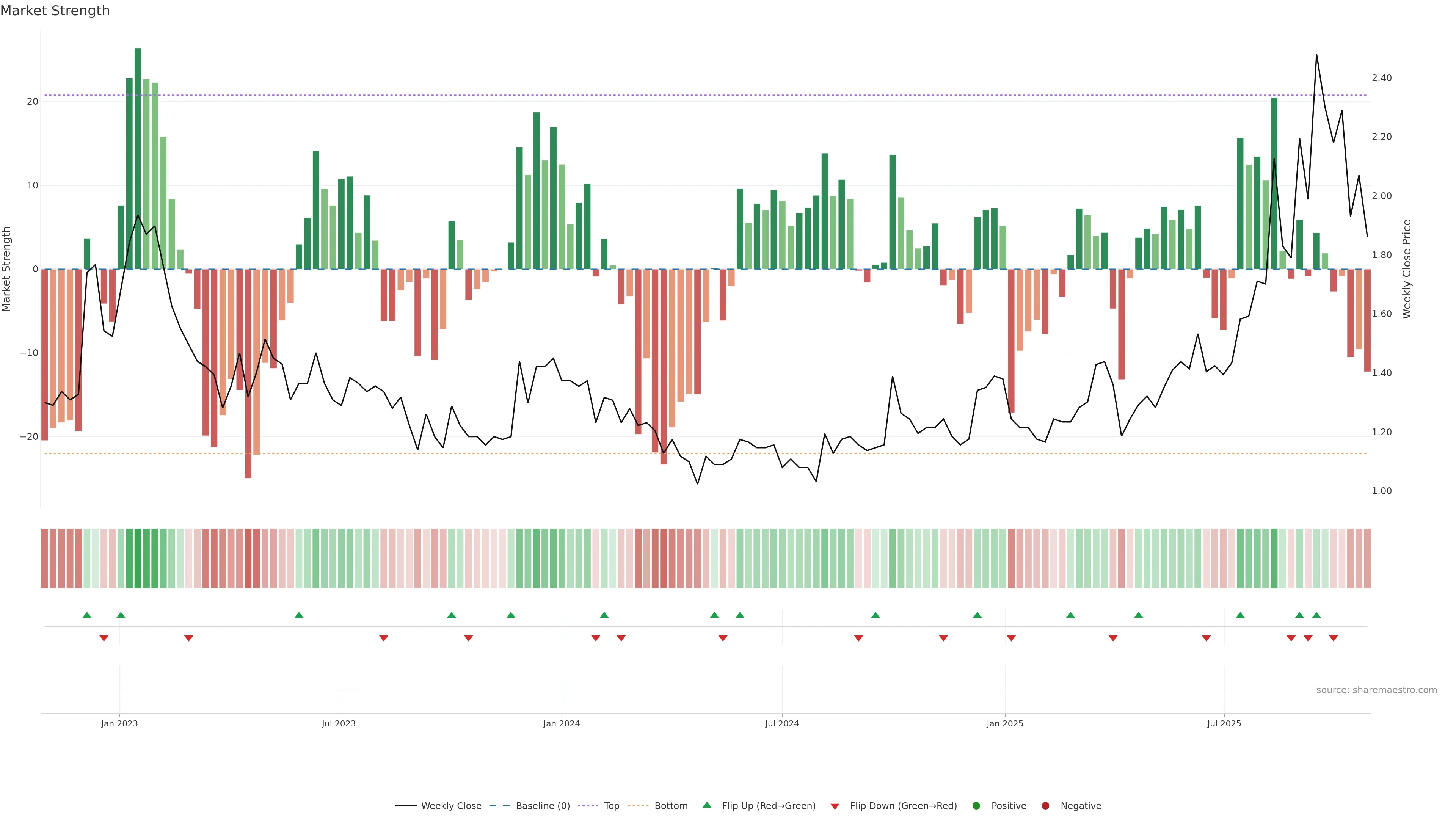Click the Flip Down red triangle legend icon
The image size is (1456, 819).
pos(835,806)
